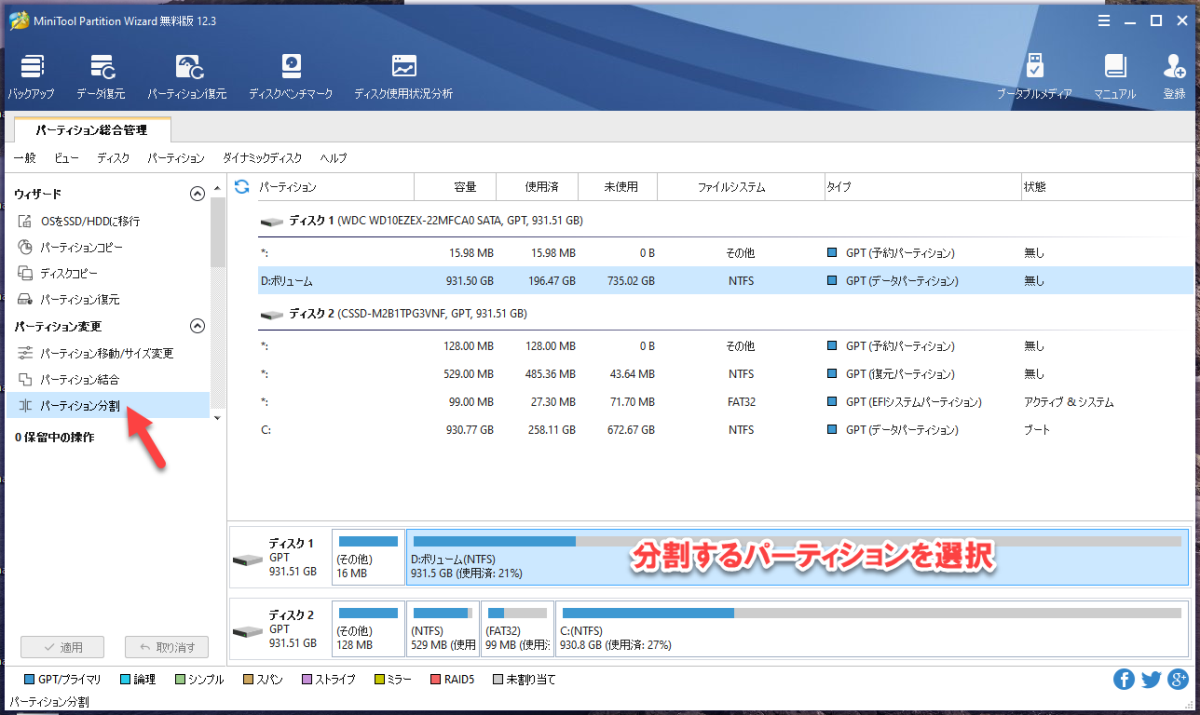Start ディスクベンチマーク tool
Image resolution: width=1200 pixels, height=715 pixels.
[x=290, y=76]
